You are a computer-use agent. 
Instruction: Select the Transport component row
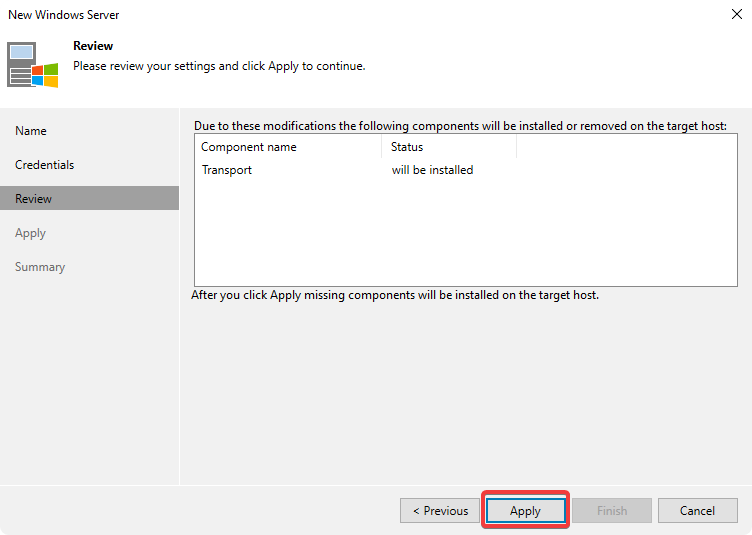tap(227, 170)
